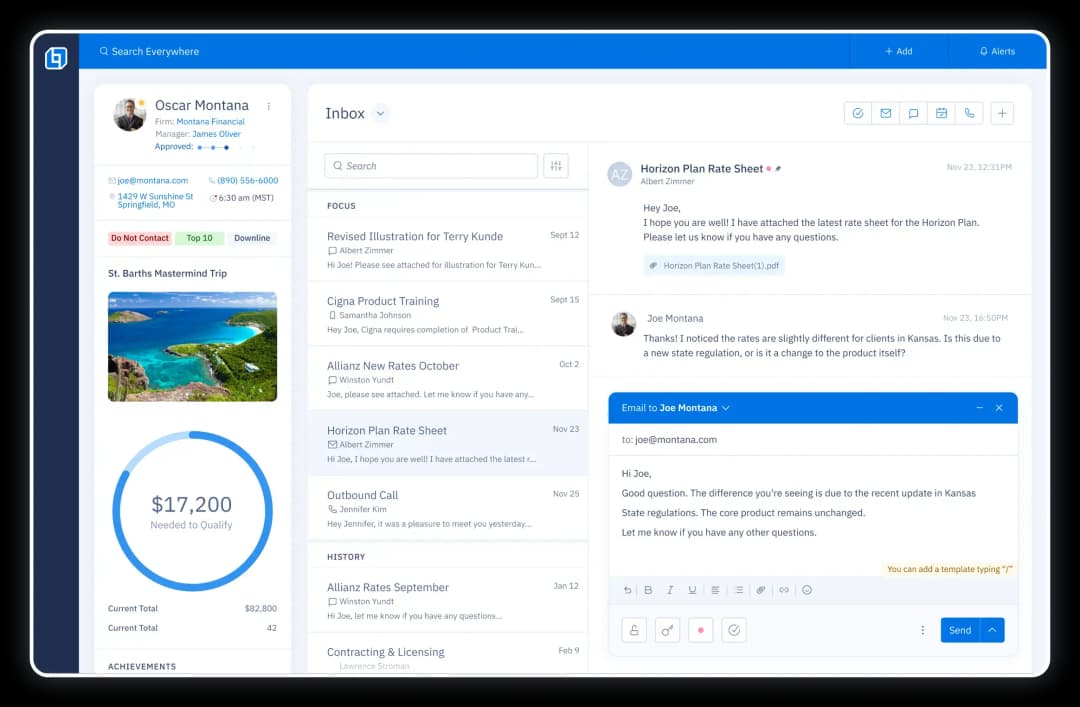This screenshot has height=707, width=1080.
Task: Expand the Joe Montana recipient dropdown
Action: 726,408
